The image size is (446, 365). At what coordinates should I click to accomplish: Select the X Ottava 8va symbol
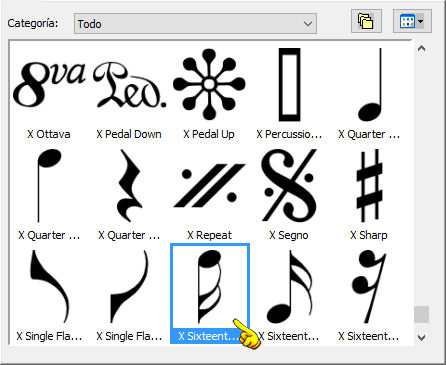coord(49,84)
